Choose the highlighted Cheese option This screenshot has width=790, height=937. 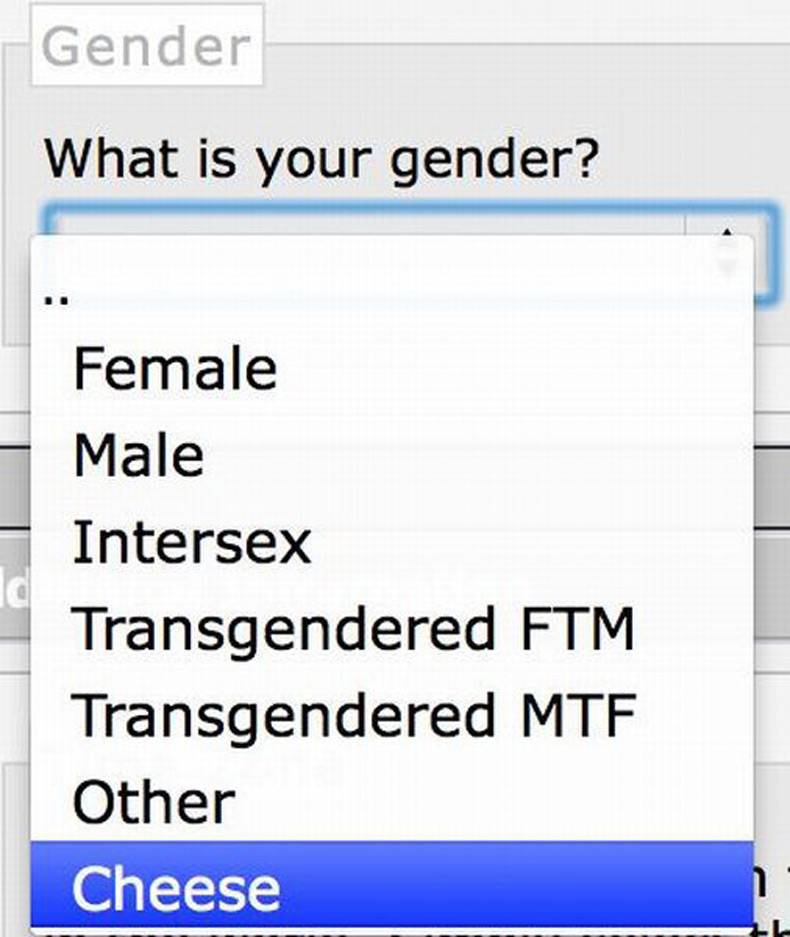tap(177, 889)
